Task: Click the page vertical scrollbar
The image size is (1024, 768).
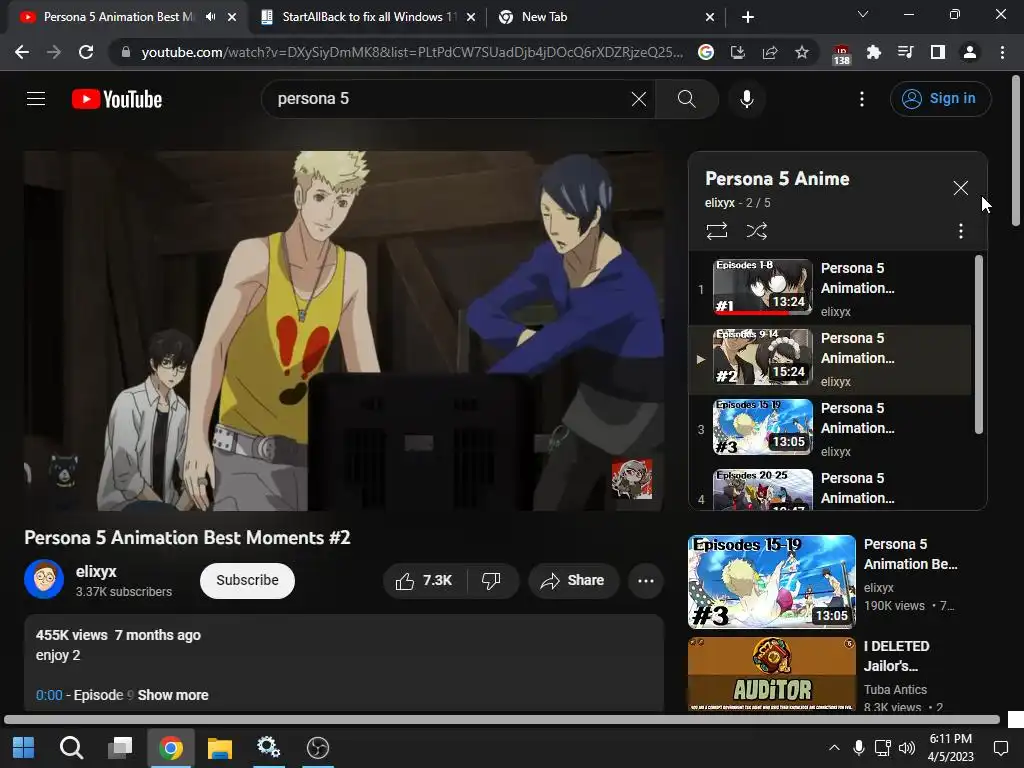Action: point(1016,150)
